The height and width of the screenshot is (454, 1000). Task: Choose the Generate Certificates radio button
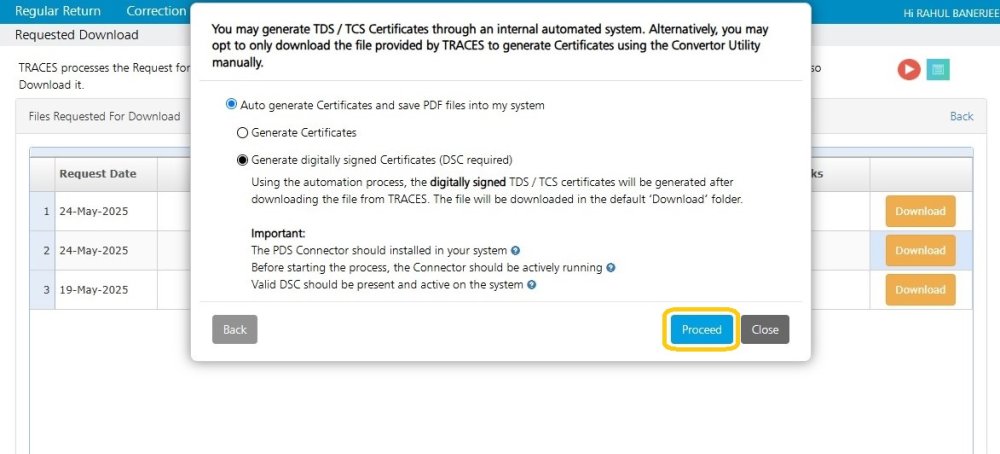(x=242, y=132)
